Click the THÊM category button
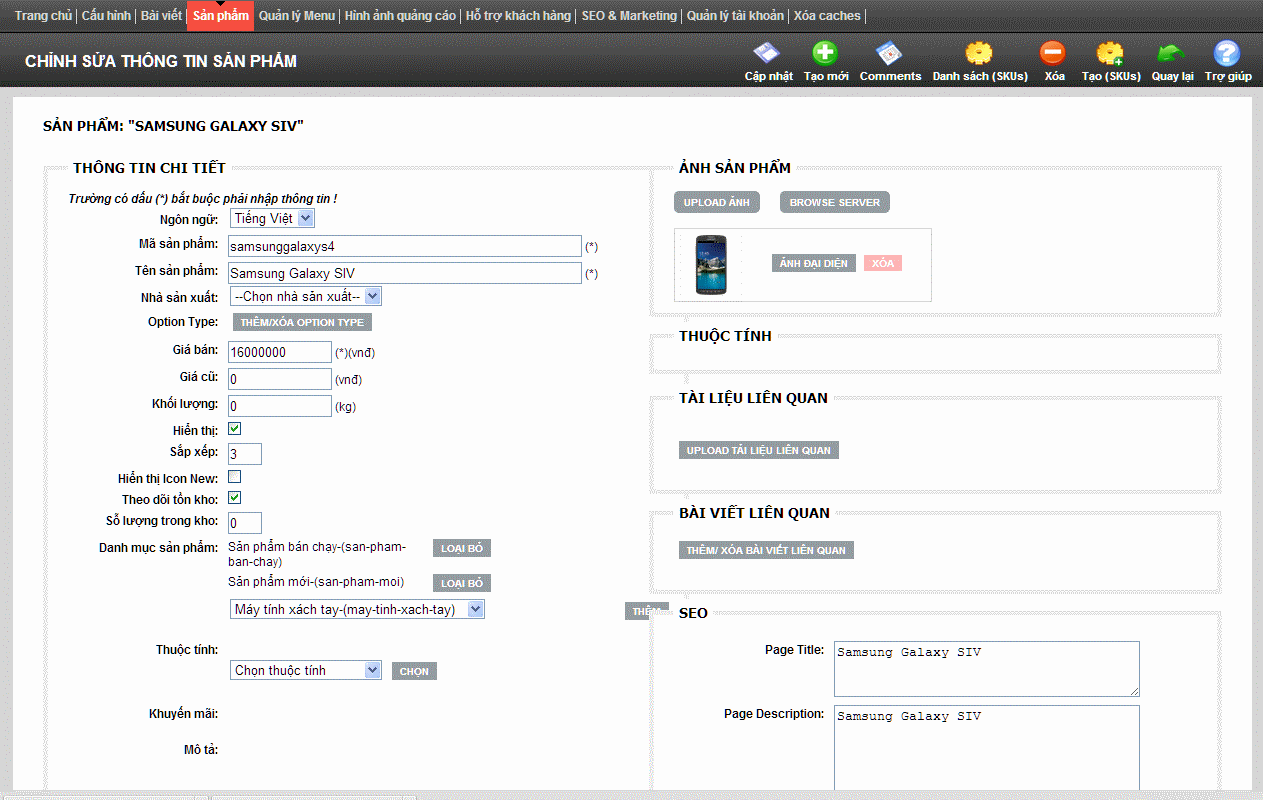 [646, 611]
